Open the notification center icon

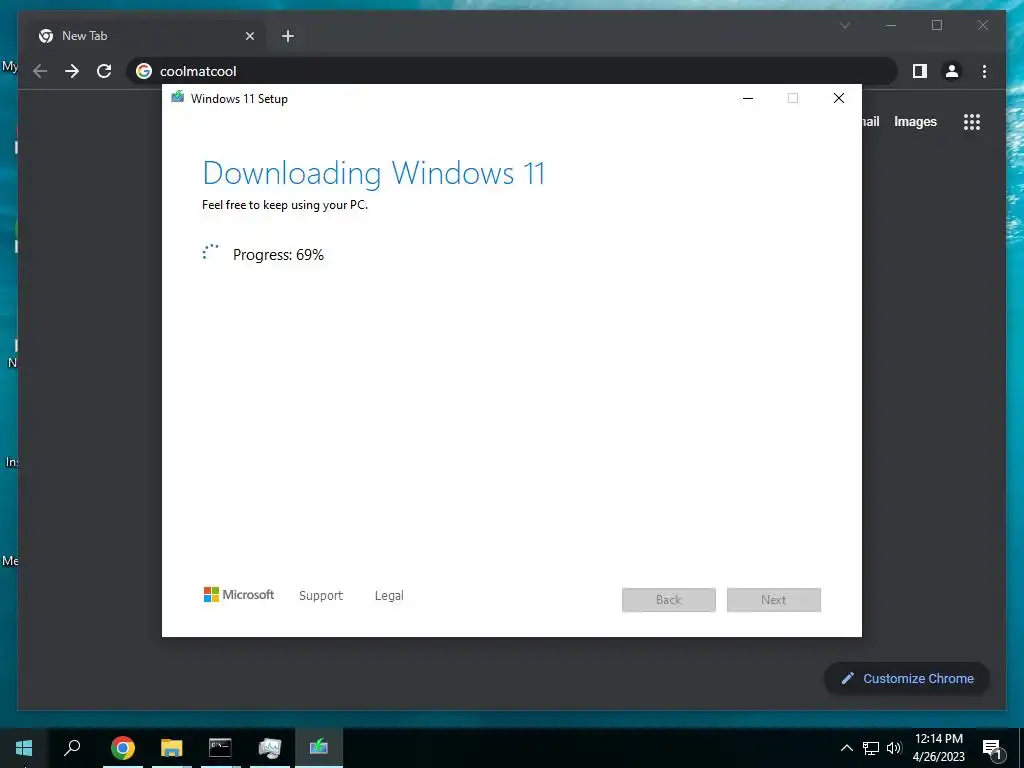click(x=992, y=749)
